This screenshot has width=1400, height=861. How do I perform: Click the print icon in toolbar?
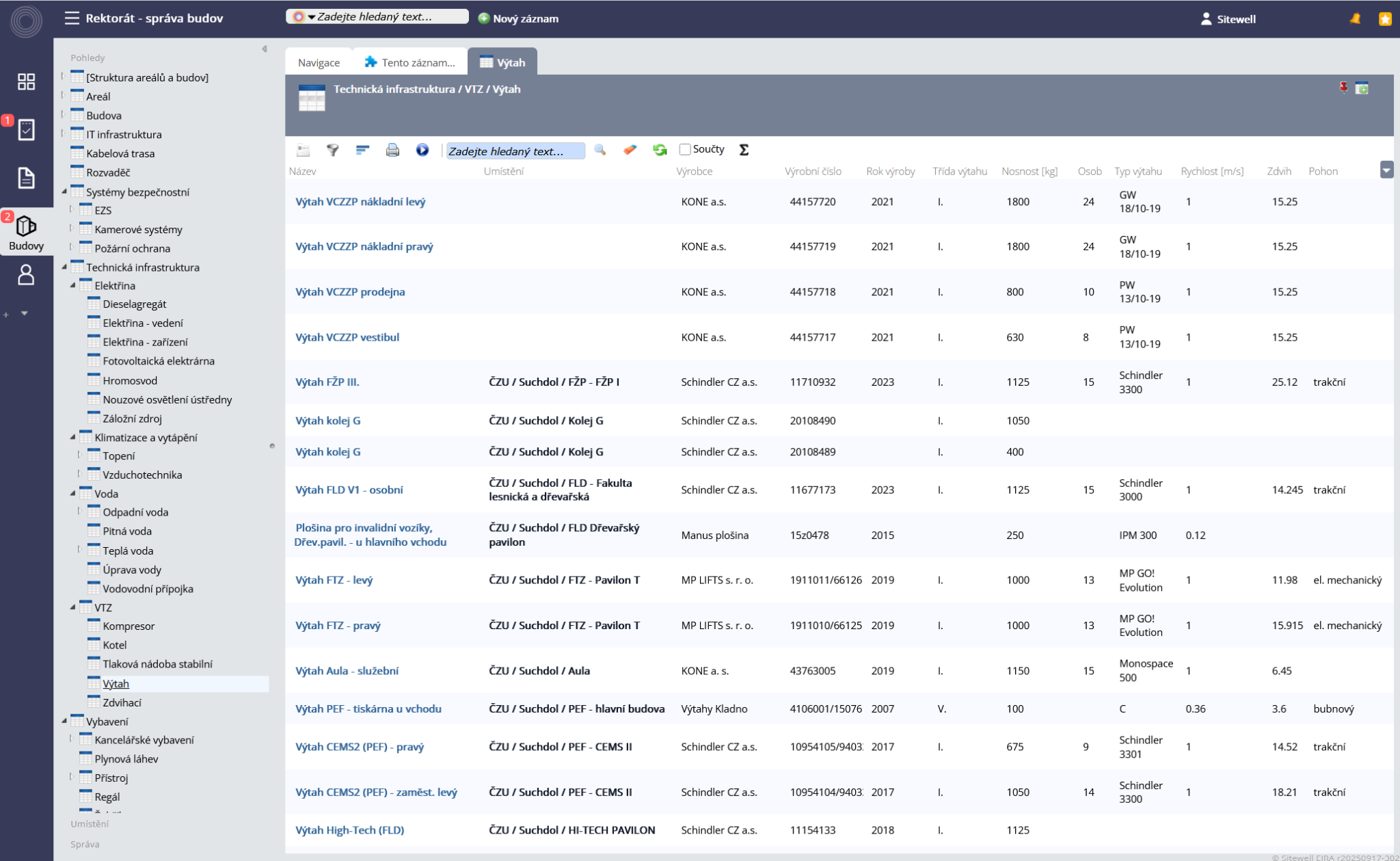tap(392, 150)
